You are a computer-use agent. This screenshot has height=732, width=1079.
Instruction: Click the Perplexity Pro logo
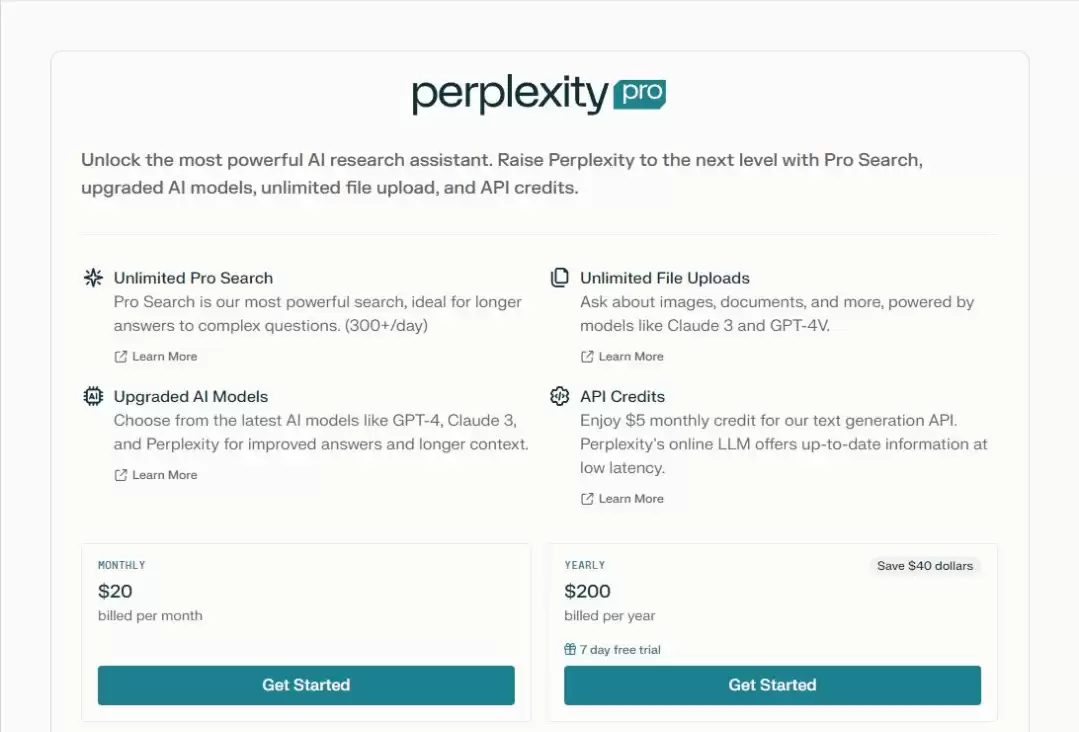coord(539,94)
